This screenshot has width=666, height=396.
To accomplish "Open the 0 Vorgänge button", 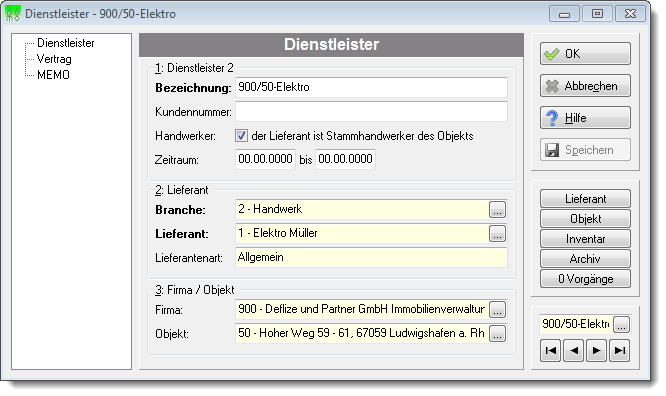I will (585, 279).
